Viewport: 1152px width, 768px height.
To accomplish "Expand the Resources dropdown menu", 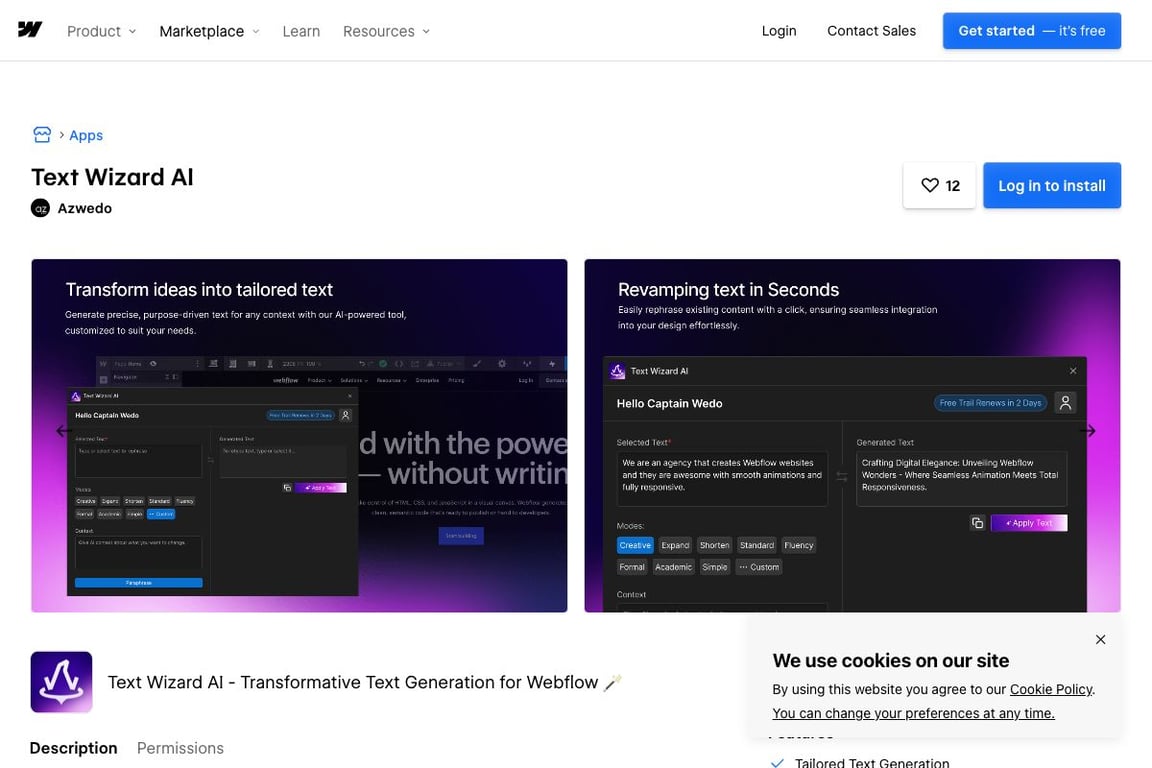I will tap(386, 32).
